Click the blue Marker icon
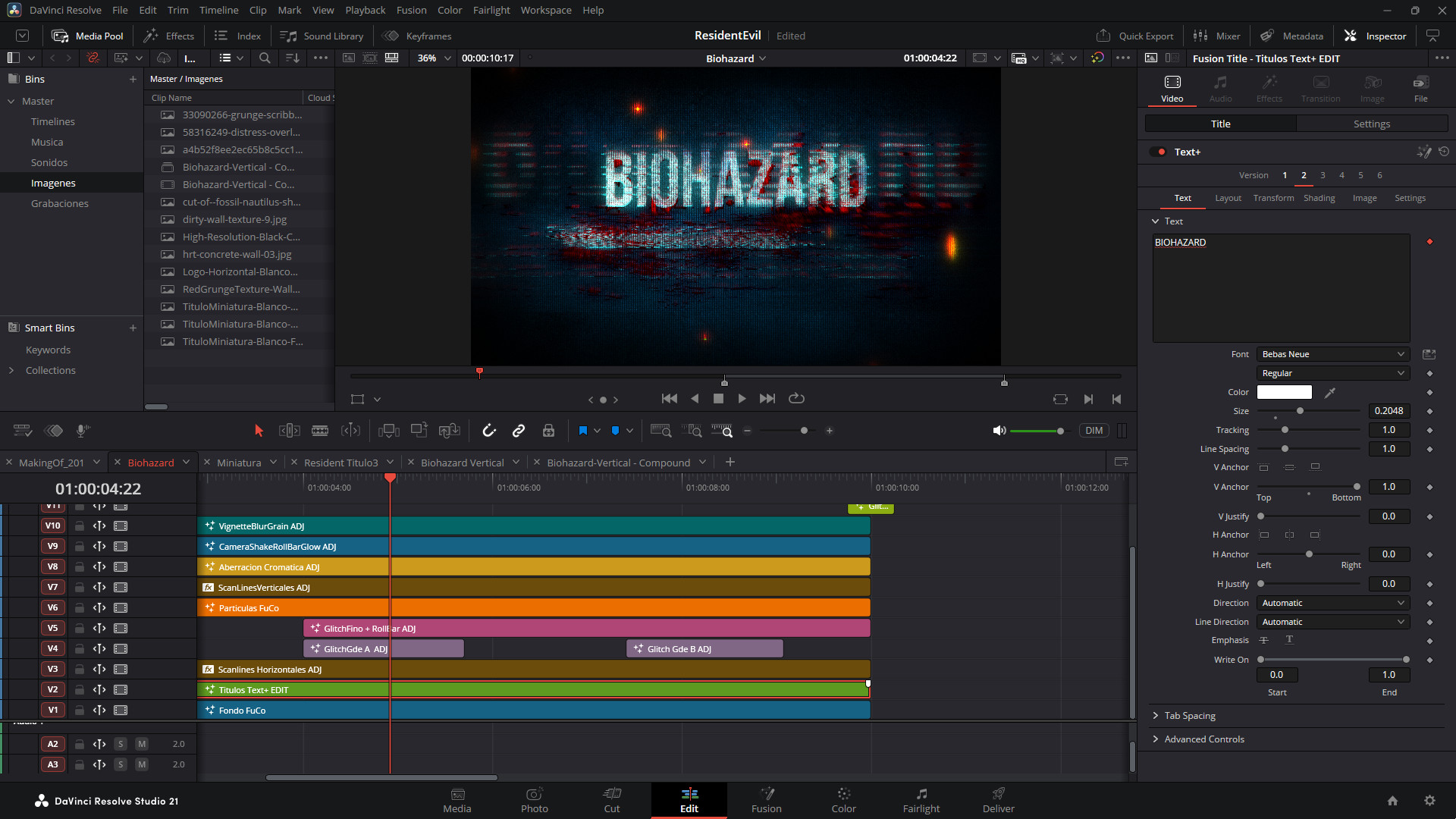Screen dimensions: 1456x819 pos(615,431)
